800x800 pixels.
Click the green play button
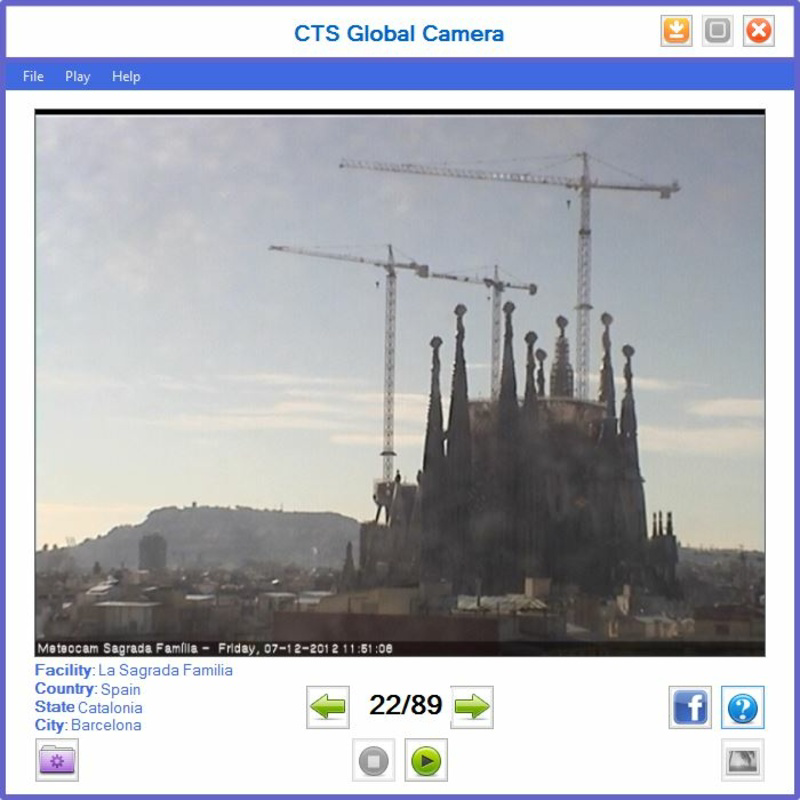(x=426, y=760)
